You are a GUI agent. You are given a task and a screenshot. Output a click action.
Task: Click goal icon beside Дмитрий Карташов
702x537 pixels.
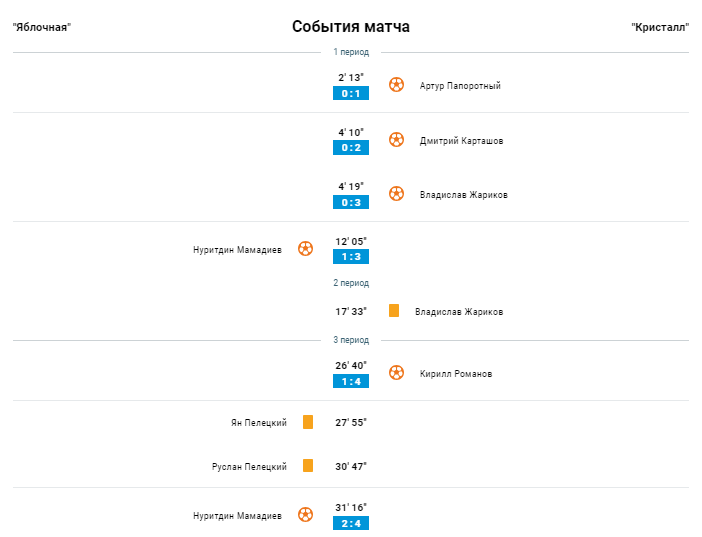coord(396,140)
